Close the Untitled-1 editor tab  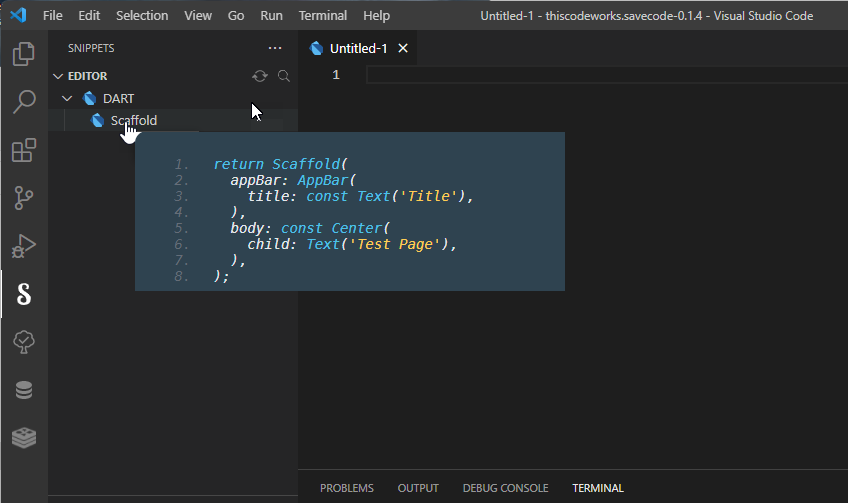coord(403,49)
